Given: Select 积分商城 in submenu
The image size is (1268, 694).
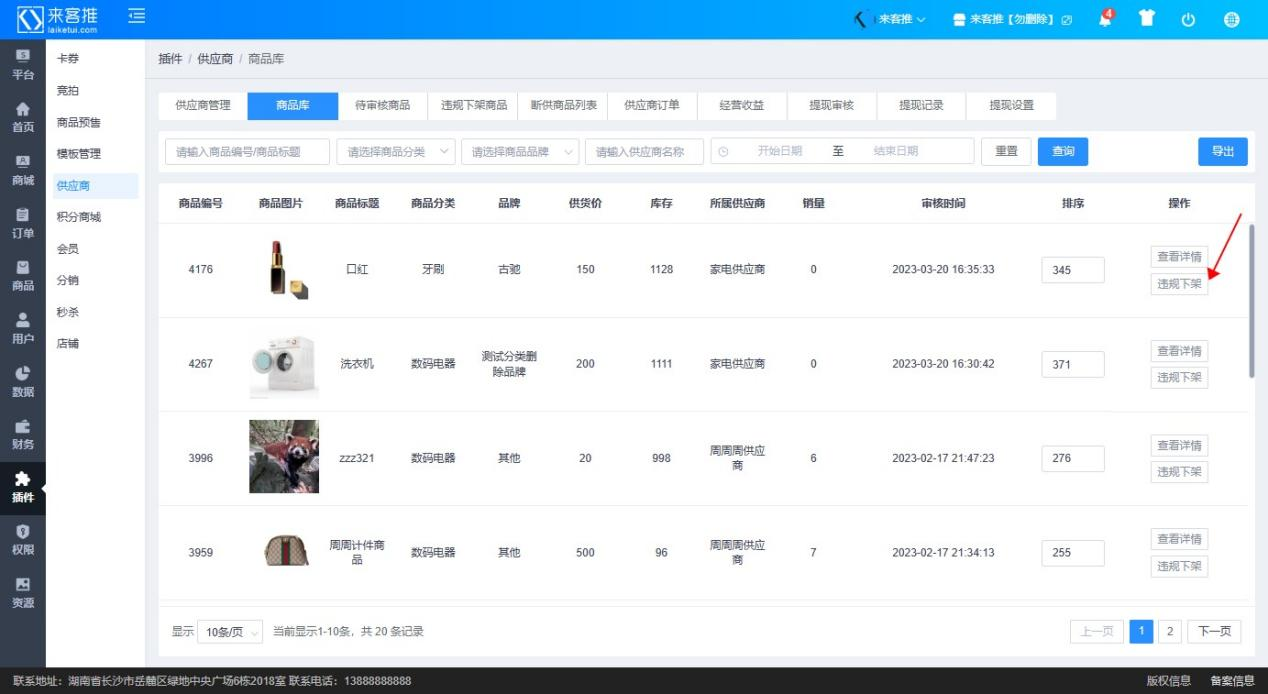Looking at the screenshot, I should [79, 217].
